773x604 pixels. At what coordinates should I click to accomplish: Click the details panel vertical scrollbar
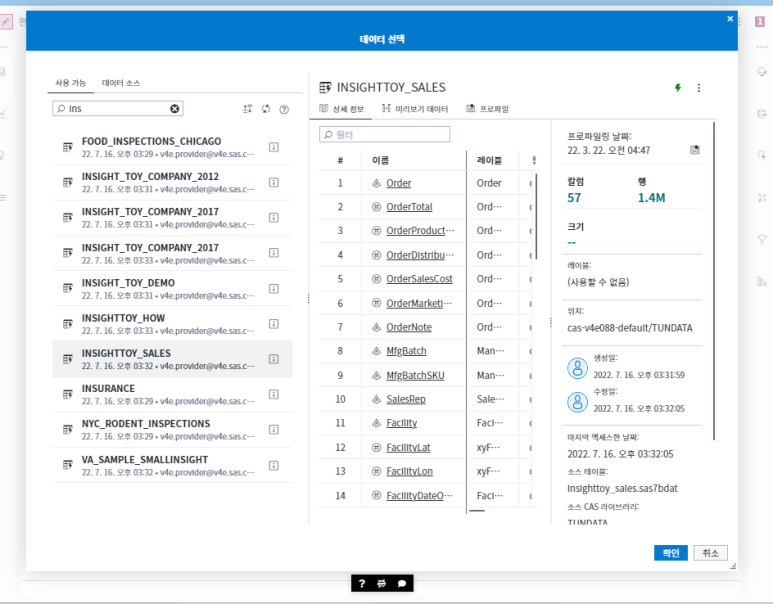(713, 281)
